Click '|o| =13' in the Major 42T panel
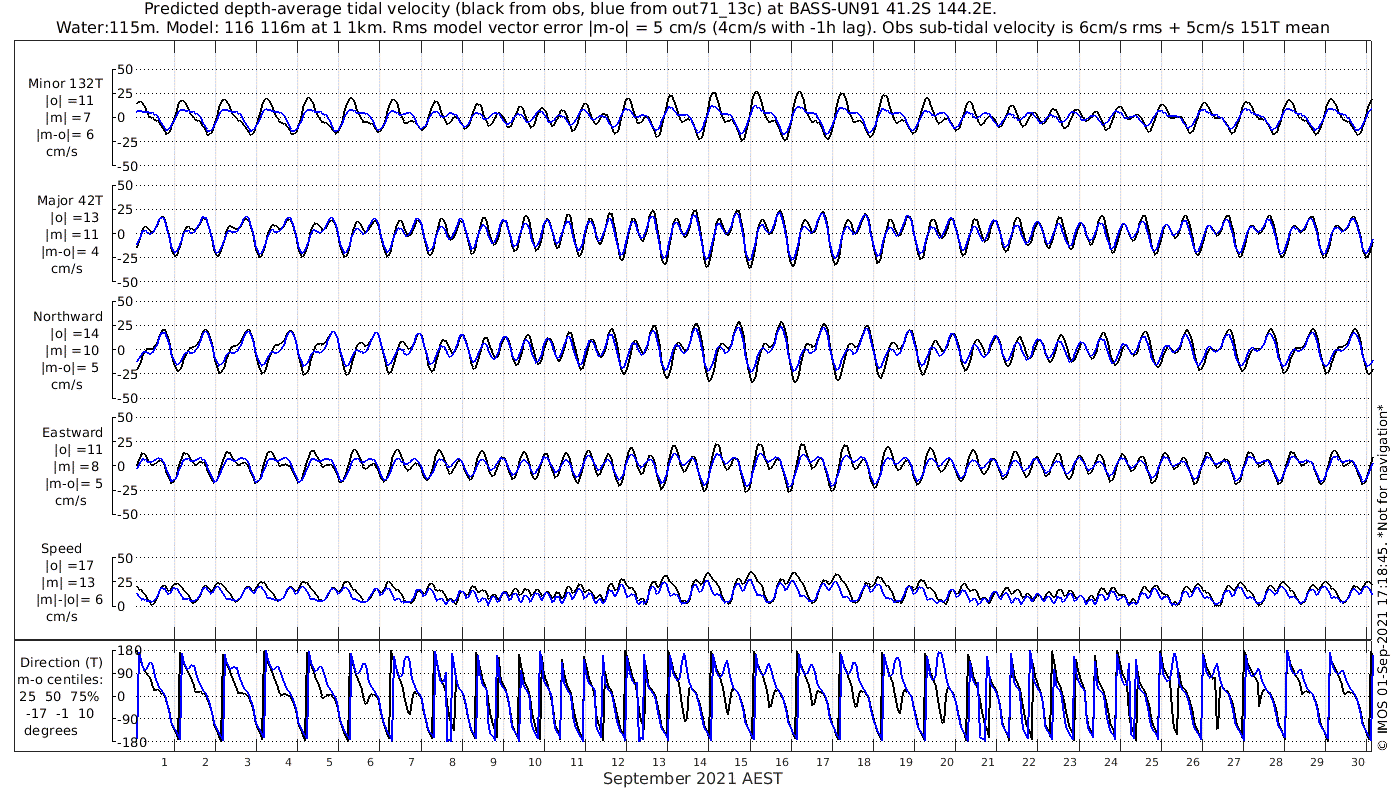 tap(74, 217)
